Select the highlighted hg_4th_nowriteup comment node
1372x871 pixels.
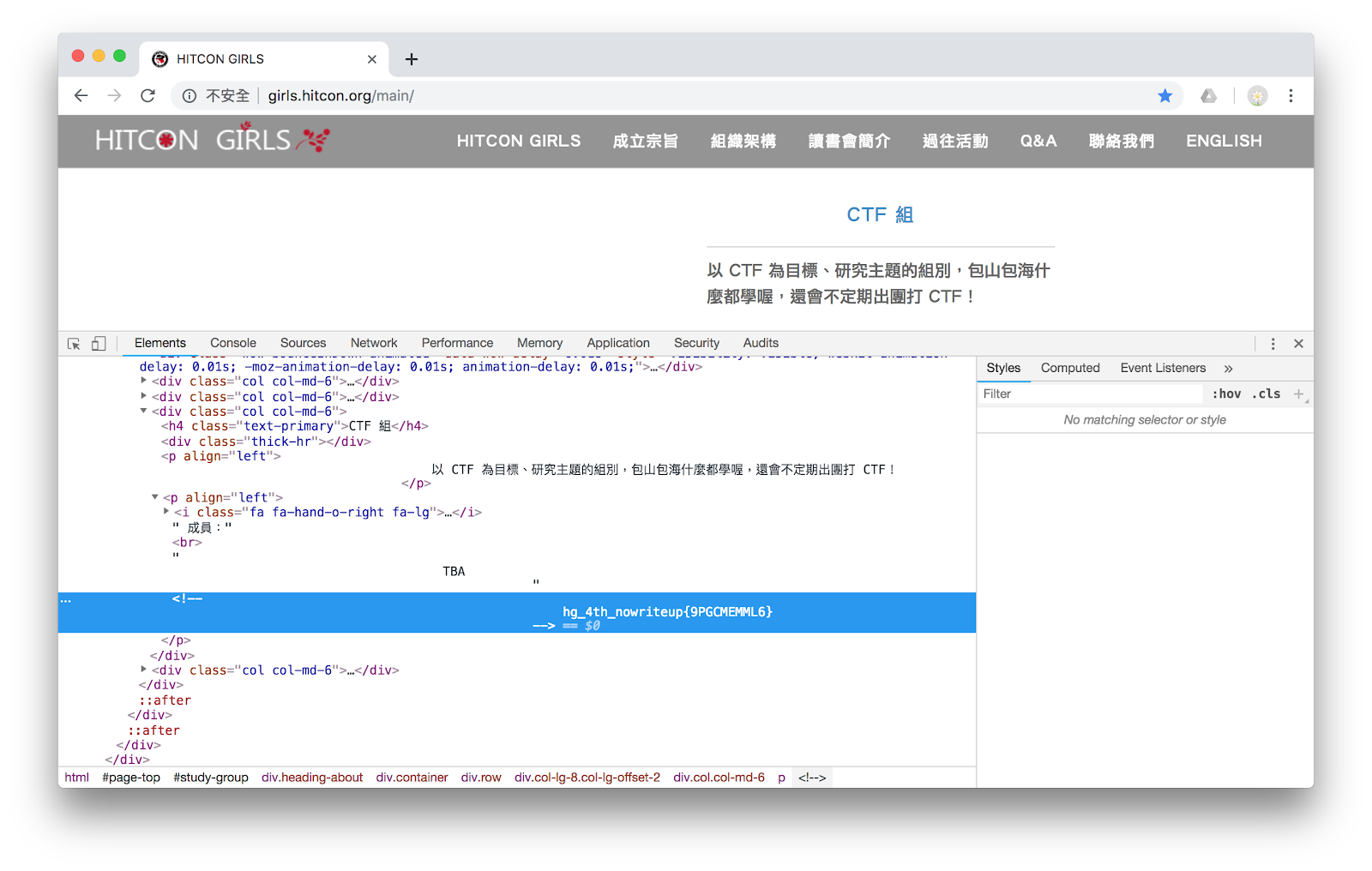pyautogui.click(x=516, y=612)
